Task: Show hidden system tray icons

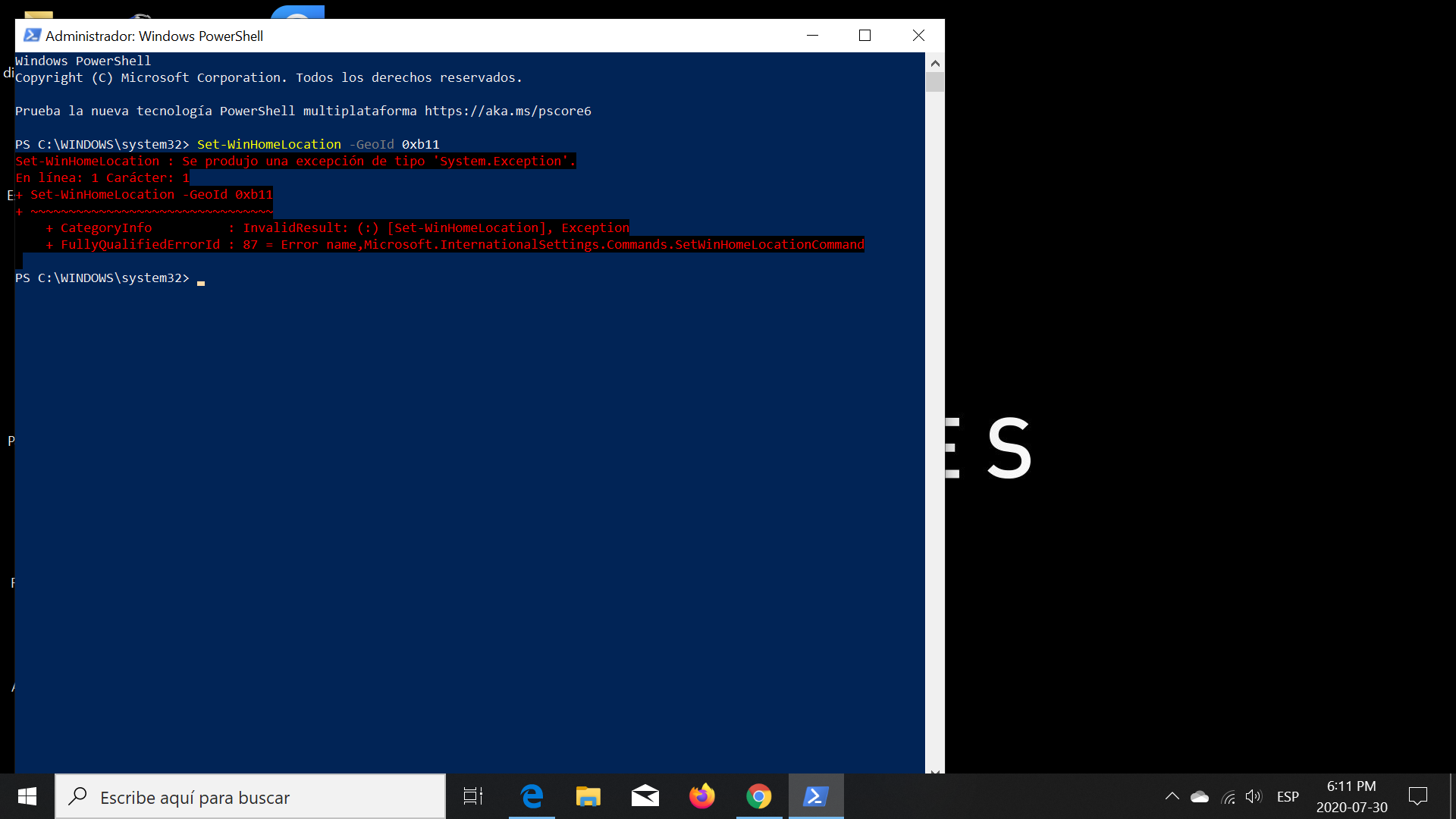Action: coord(1172,796)
